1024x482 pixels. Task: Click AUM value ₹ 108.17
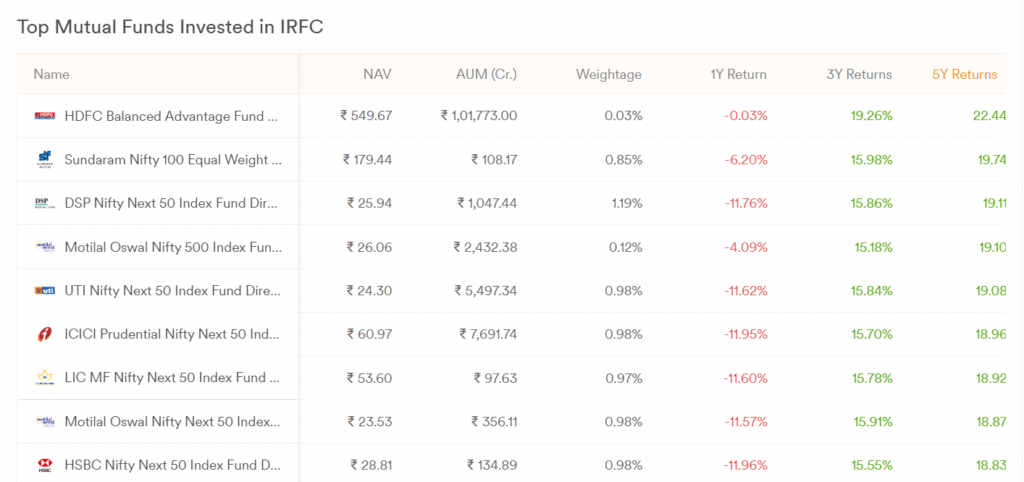tap(494, 160)
